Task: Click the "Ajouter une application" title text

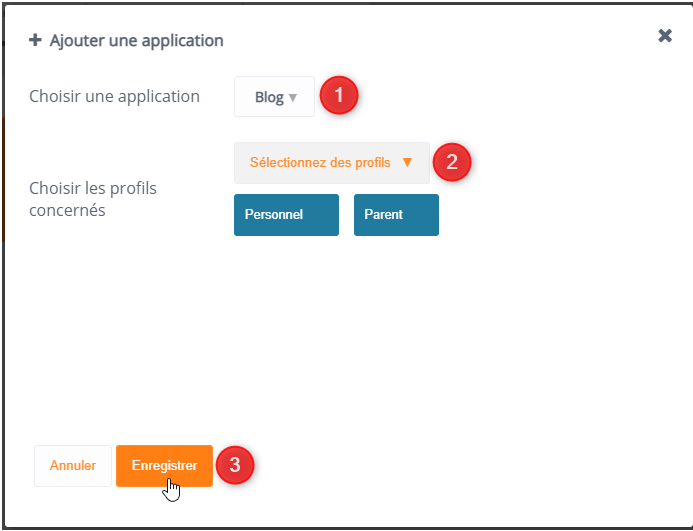Action: click(137, 41)
